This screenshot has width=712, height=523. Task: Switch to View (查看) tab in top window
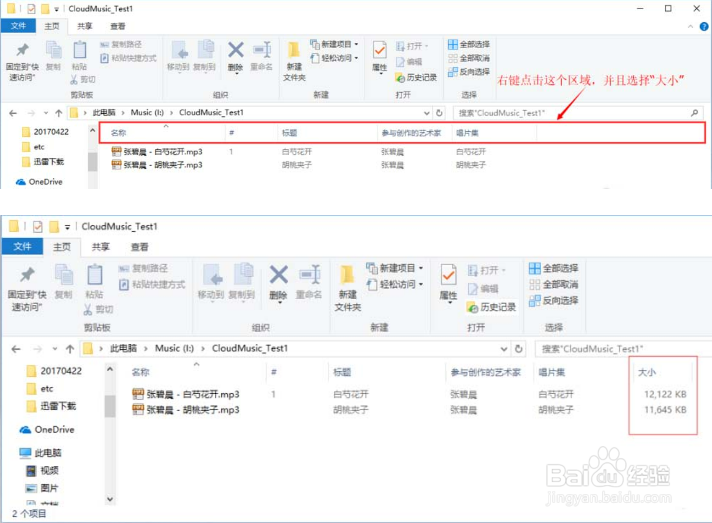pos(118,26)
